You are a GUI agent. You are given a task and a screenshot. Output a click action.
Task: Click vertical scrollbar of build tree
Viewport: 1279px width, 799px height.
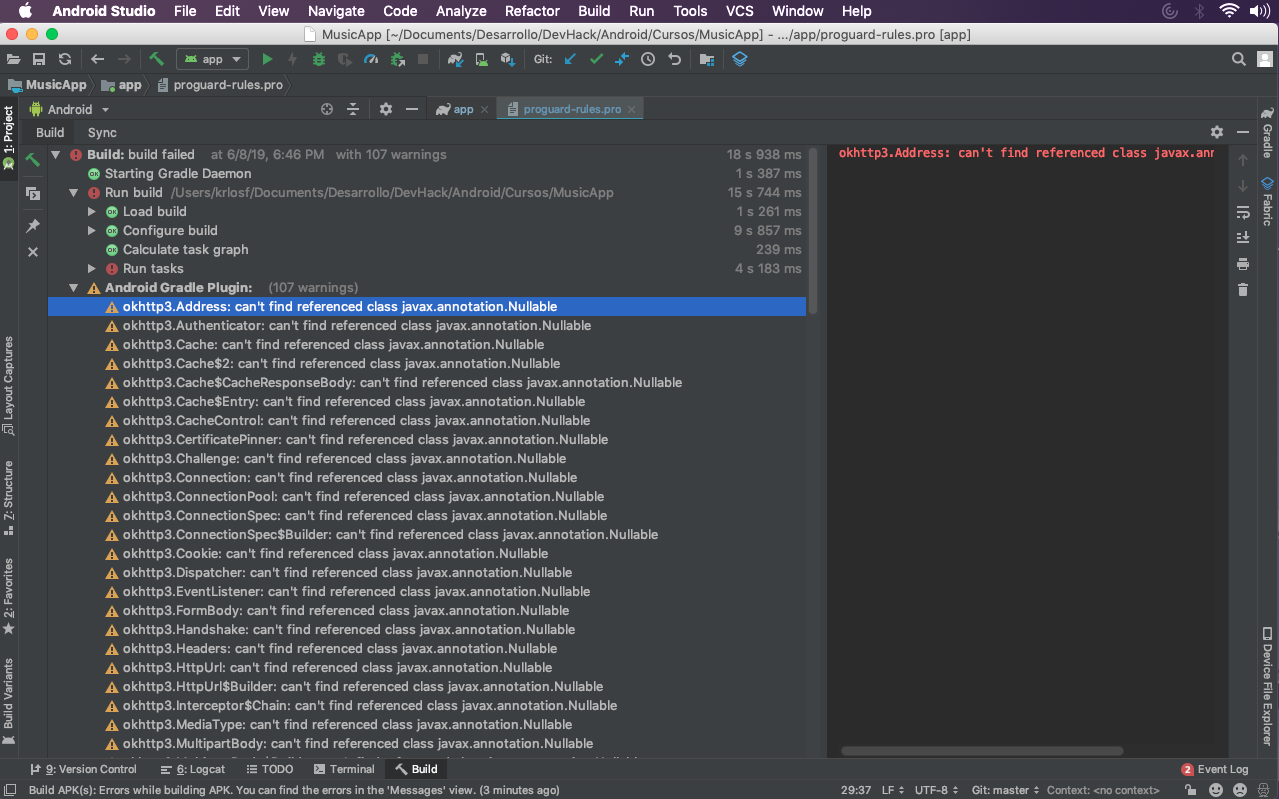coord(814,229)
